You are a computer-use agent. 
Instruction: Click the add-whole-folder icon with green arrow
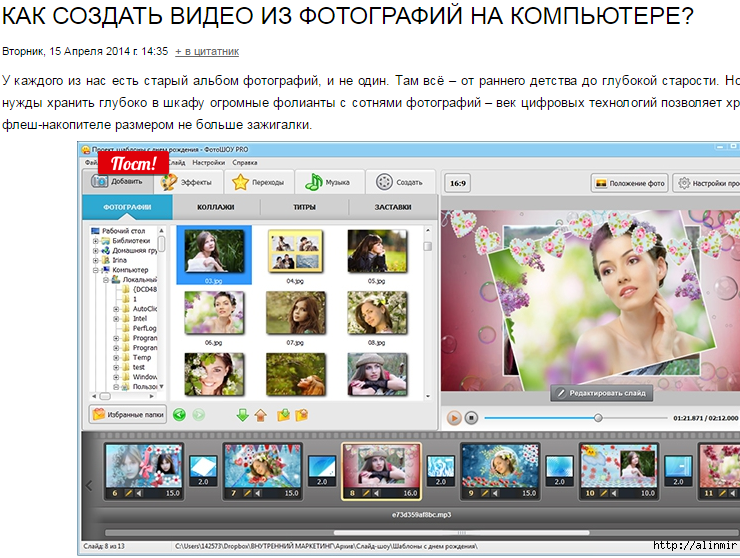[283, 415]
